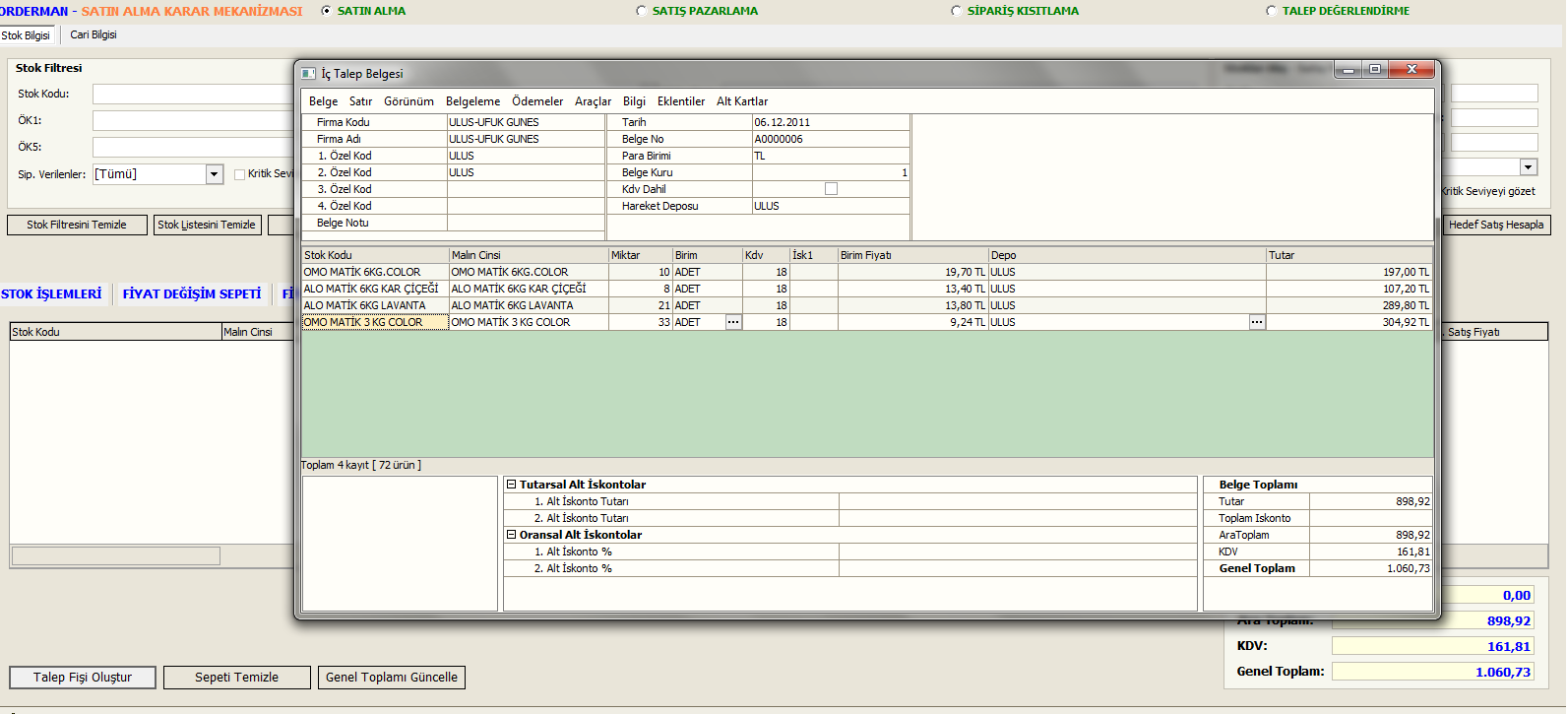Click the ellipsis button in the Depo cell
This screenshot has width=1568, height=714.
point(1257,322)
